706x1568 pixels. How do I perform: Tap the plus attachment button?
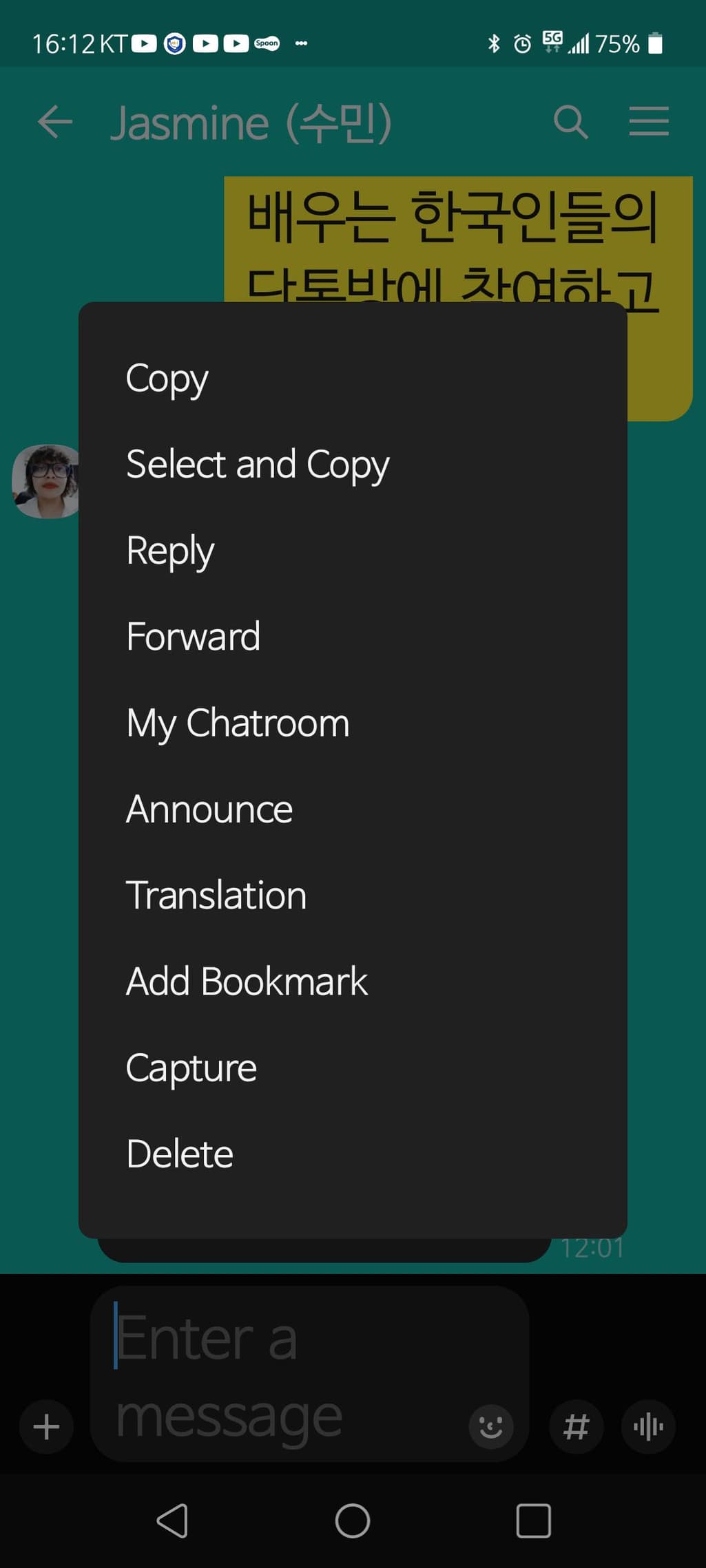46,1426
